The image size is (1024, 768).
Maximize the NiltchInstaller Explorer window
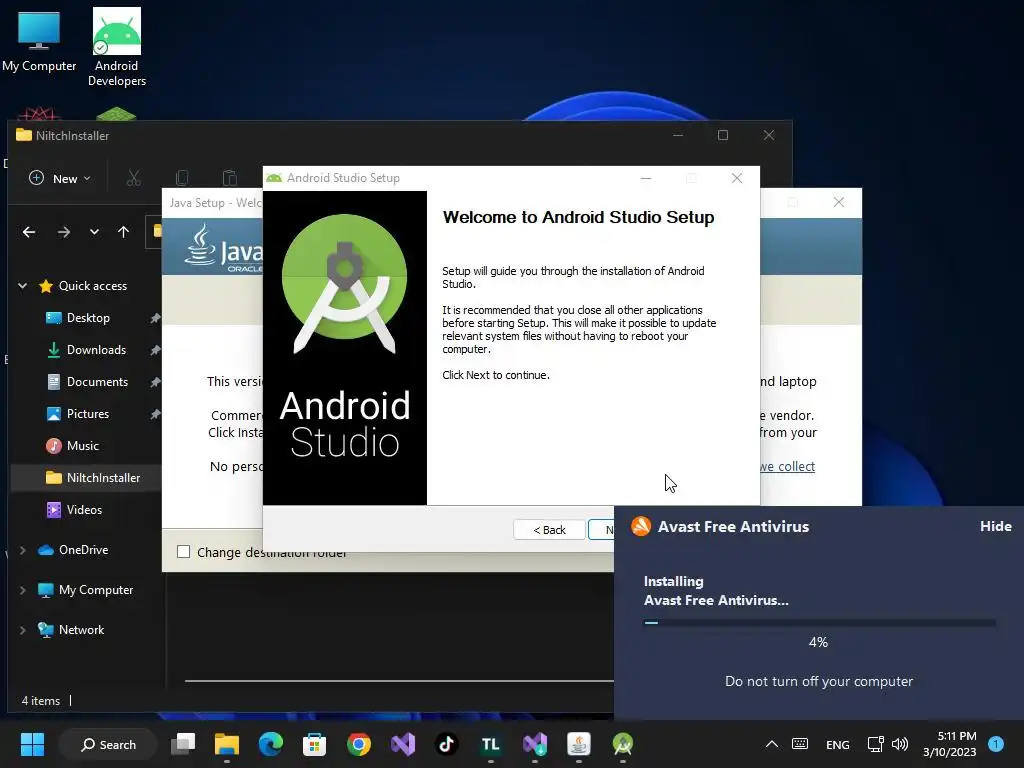[x=723, y=135]
